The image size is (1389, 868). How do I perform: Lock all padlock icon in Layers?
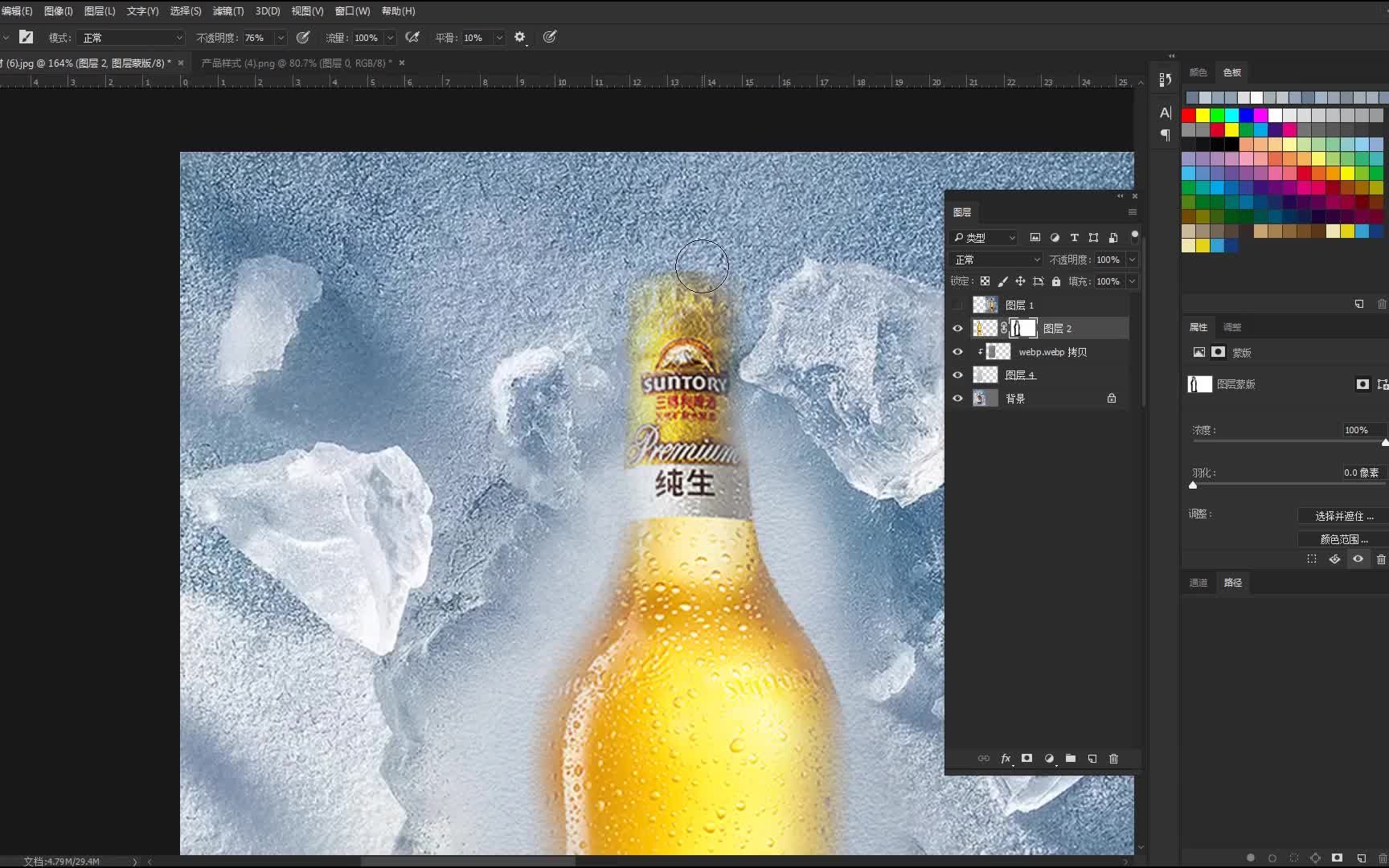point(1056,281)
